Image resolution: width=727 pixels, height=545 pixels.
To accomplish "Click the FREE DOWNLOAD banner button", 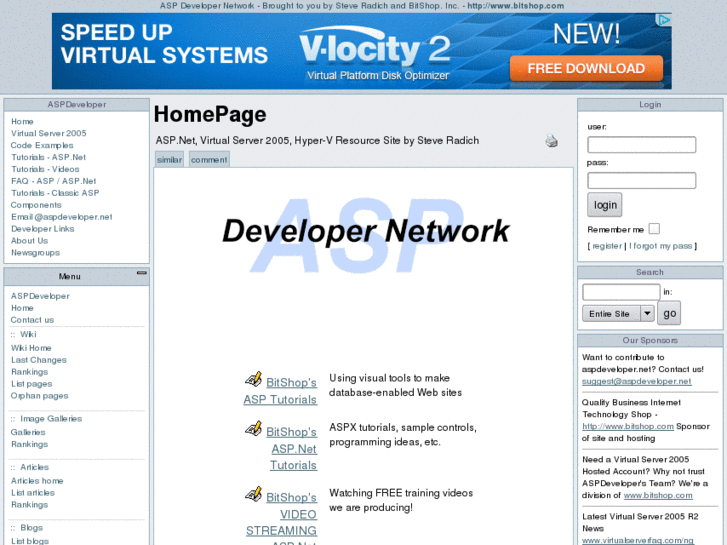I will point(586,68).
